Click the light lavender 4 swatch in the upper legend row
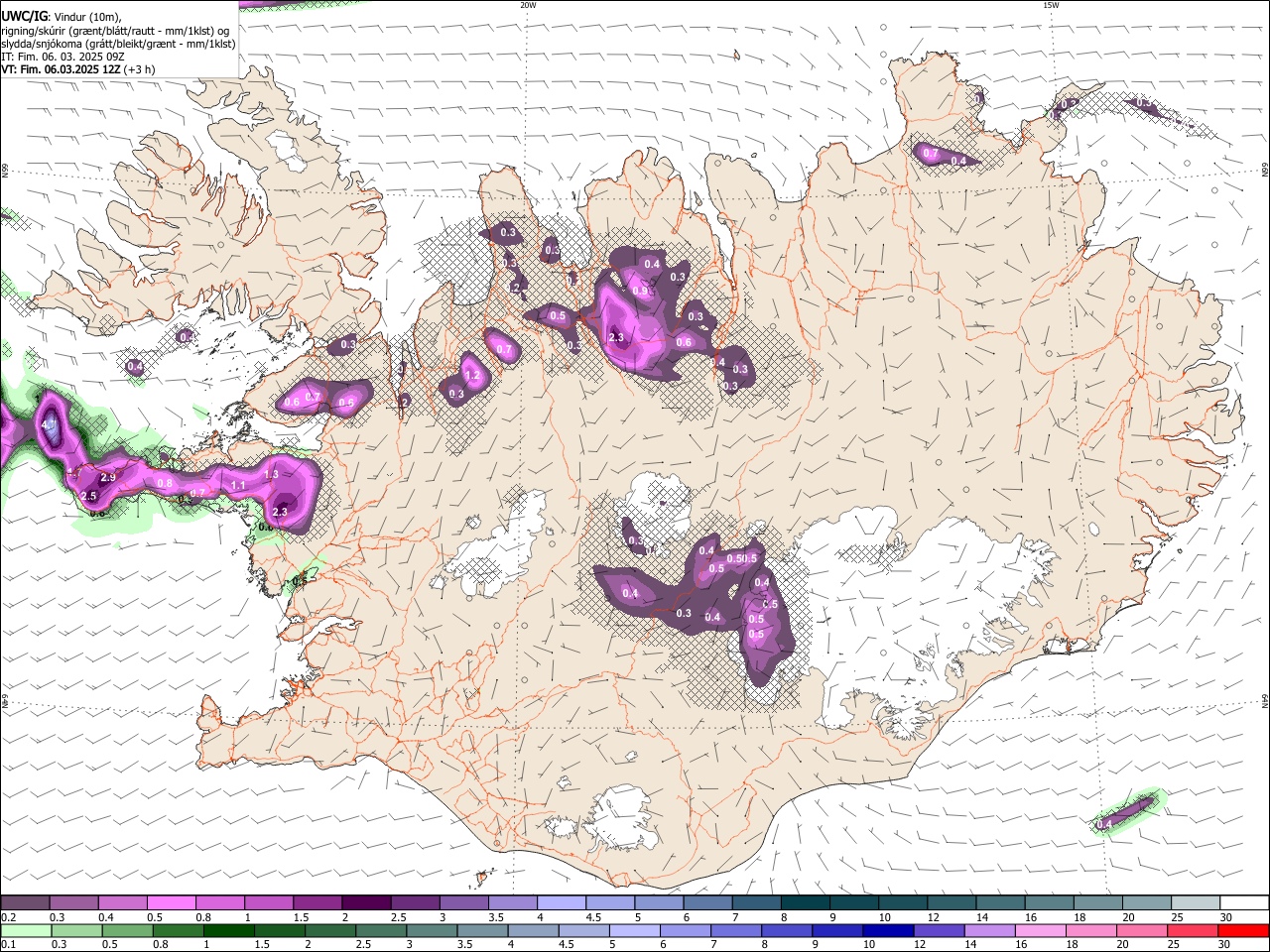This screenshot has width=1270, height=952. (560, 903)
